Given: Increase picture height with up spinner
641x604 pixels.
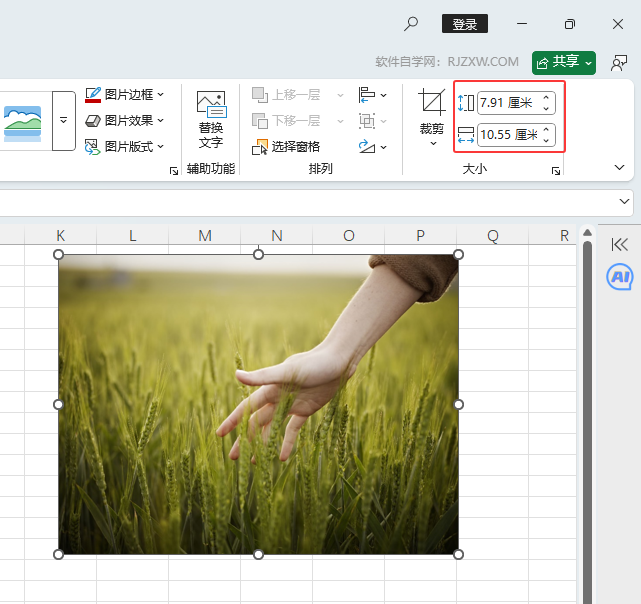Looking at the screenshot, I should [x=546, y=97].
